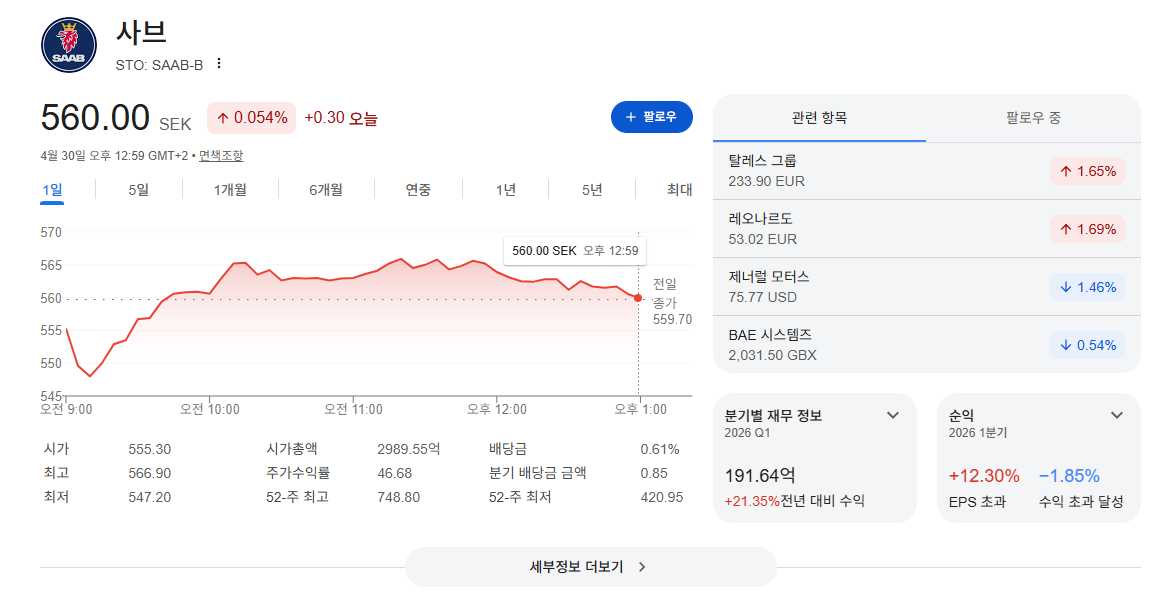Open the 팔로우 중 tab
Image resolution: width=1164 pixels, height=599 pixels.
pyautogui.click(x=1033, y=118)
